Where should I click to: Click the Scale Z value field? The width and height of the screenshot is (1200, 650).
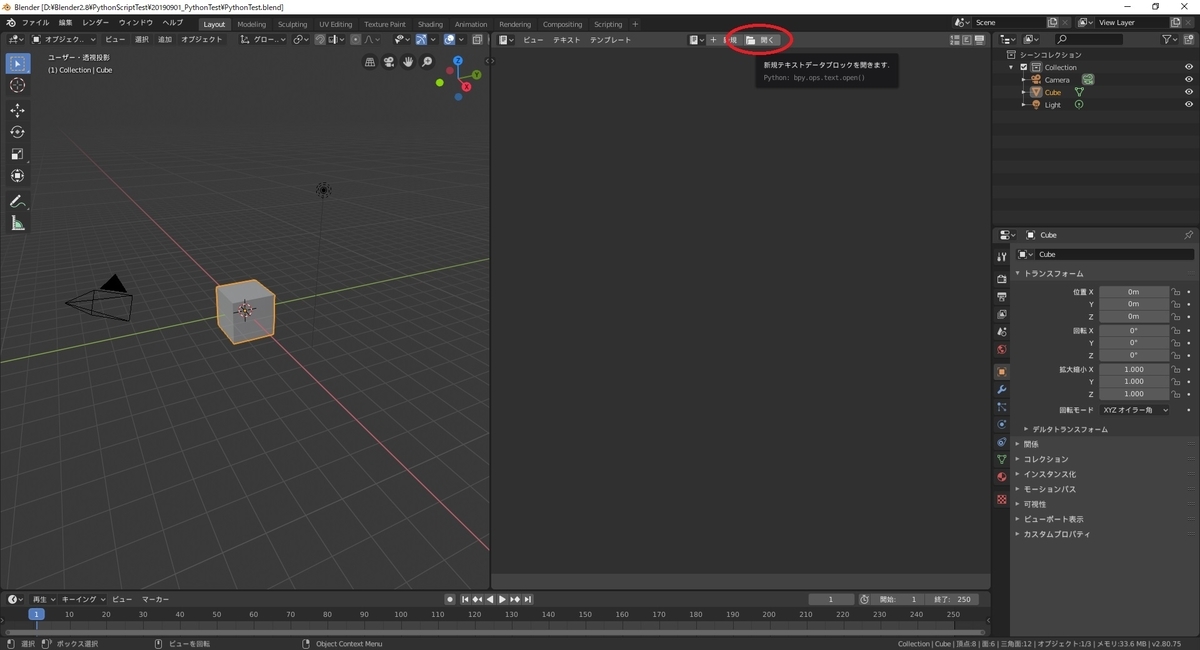click(x=1134, y=394)
